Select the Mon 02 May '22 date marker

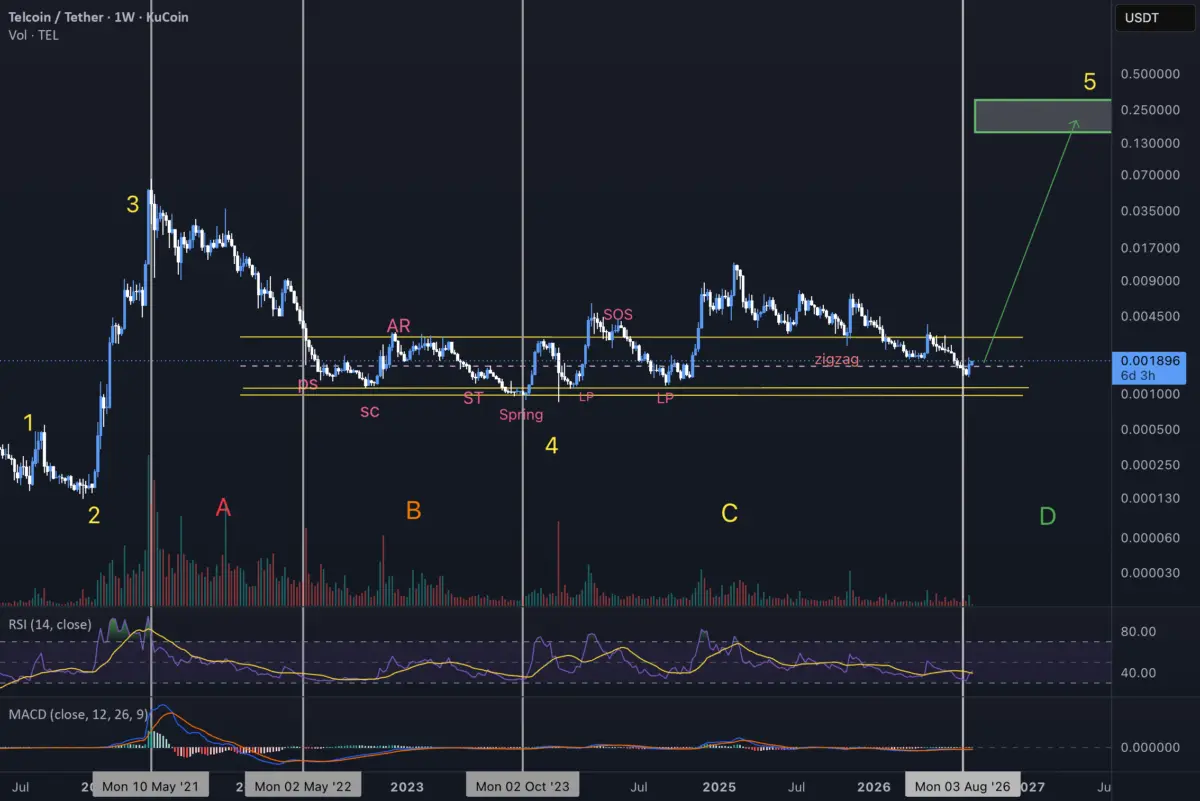[x=302, y=786]
